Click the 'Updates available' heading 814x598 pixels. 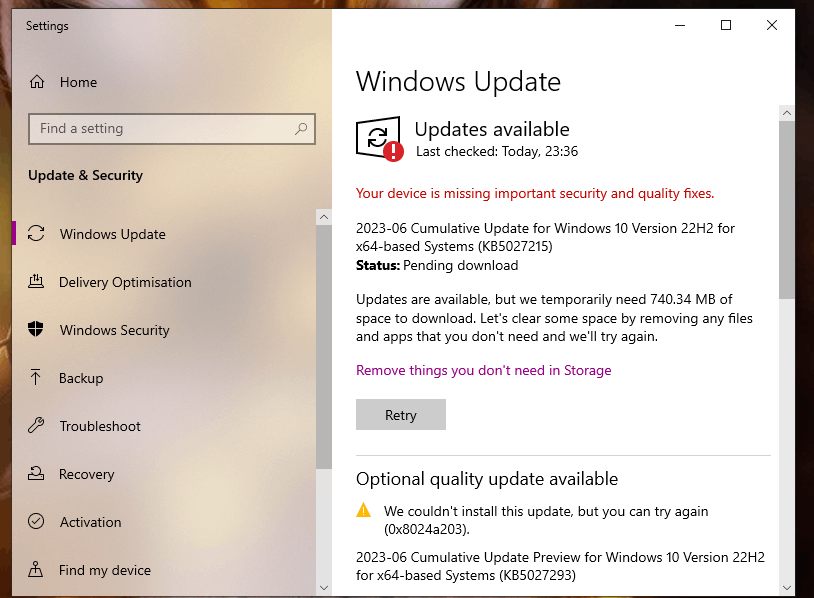point(492,129)
